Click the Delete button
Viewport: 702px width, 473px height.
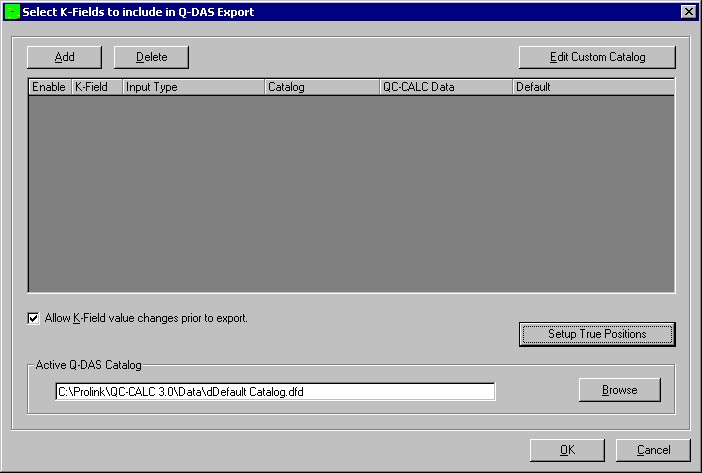[151, 57]
